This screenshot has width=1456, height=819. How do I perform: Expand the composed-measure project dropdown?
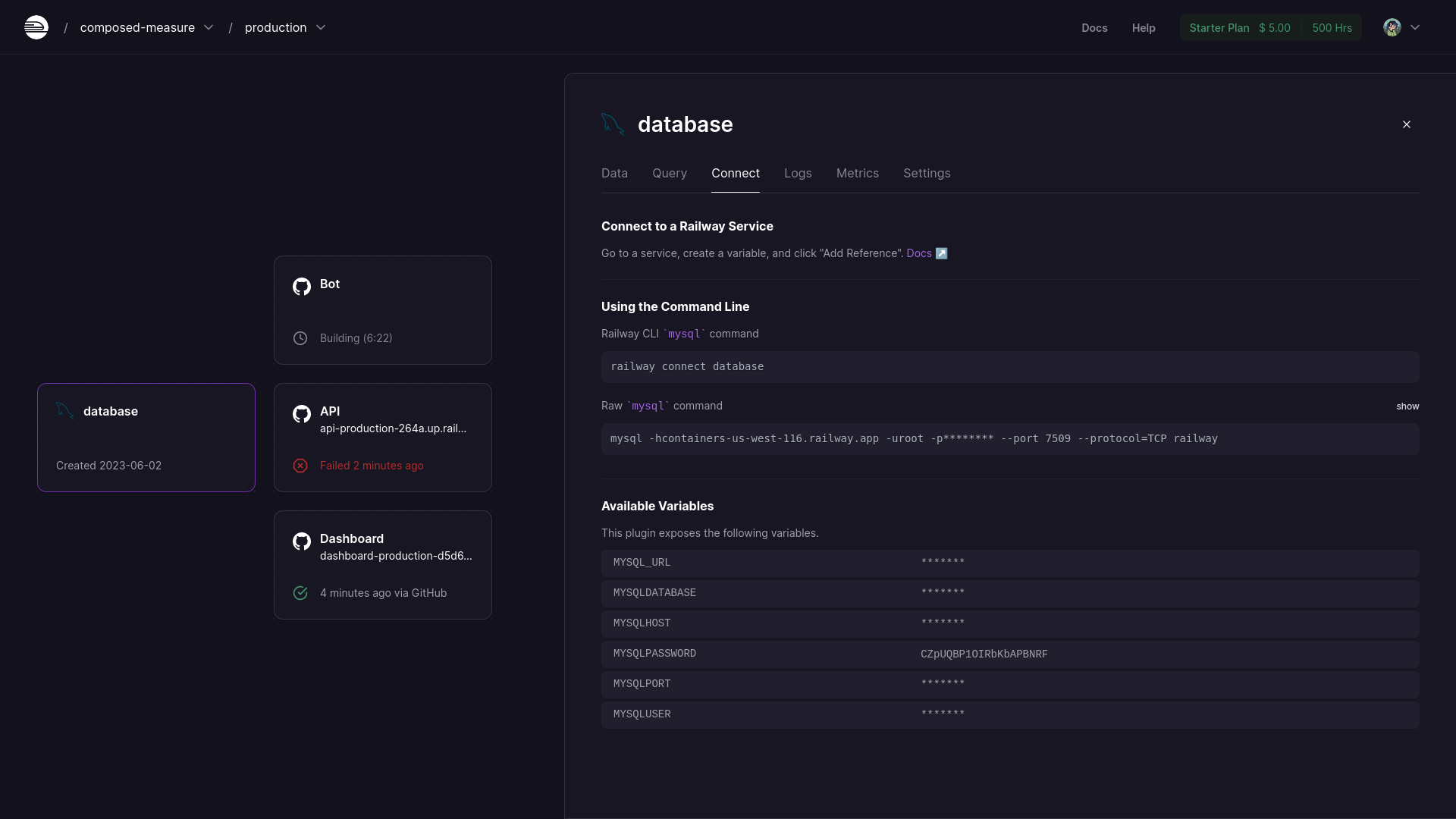pyautogui.click(x=208, y=27)
